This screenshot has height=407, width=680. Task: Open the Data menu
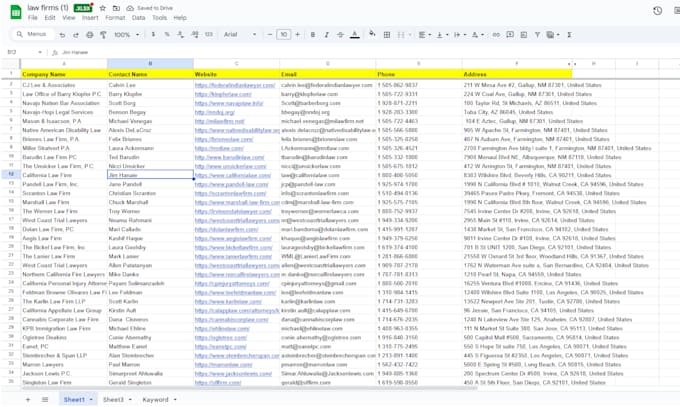pos(138,18)
